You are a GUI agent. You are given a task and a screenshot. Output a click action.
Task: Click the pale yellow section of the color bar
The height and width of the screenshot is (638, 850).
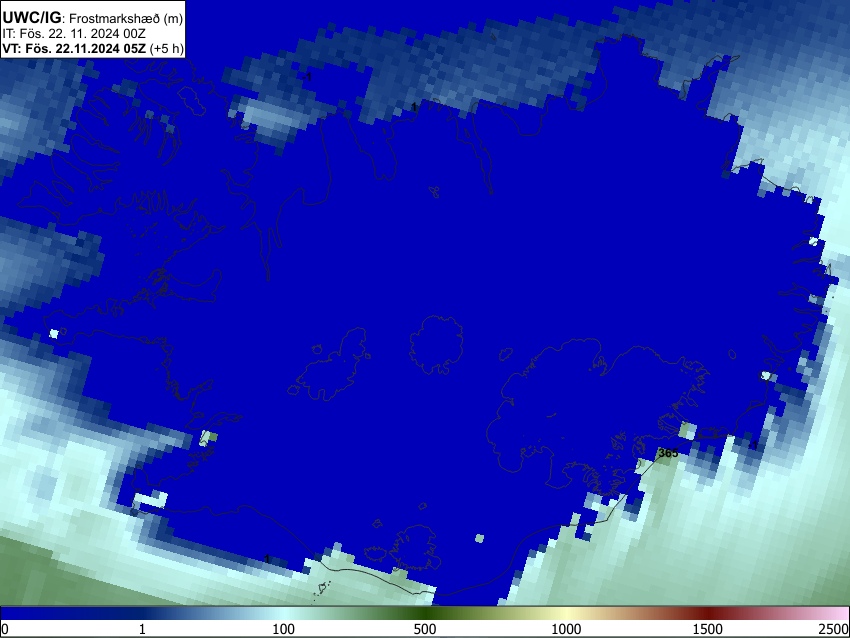tap(566, 614)
